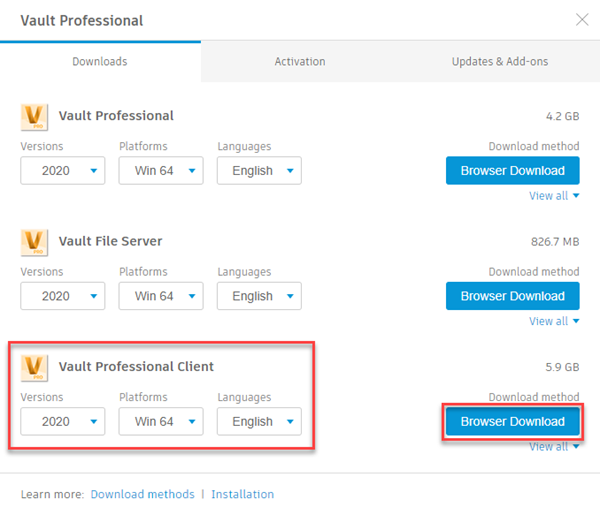
Task: Expand View all under Vault File Server
Action: point(554,321)
